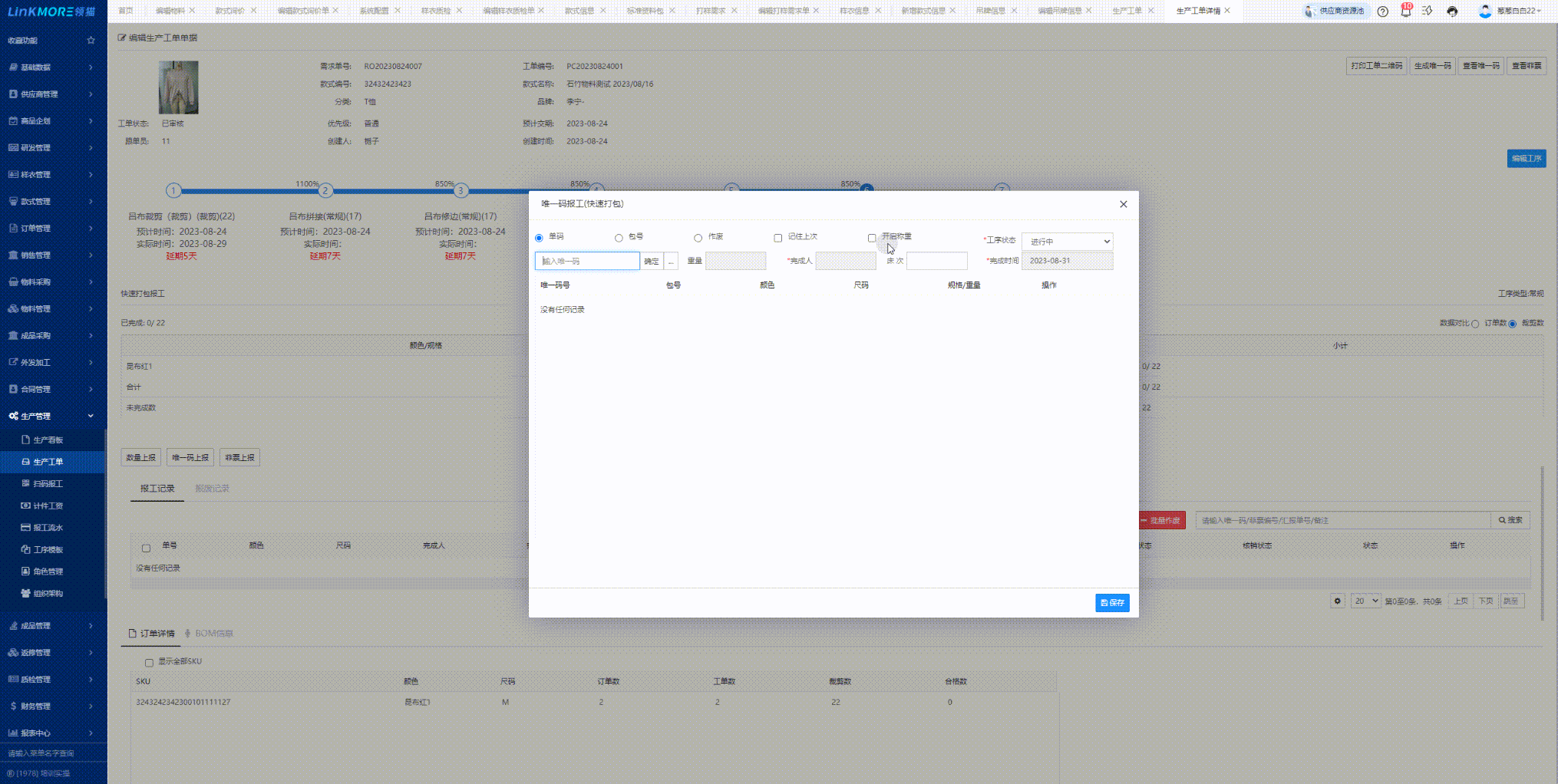Viewport: 1558px width, 784px height.
Task: Enable the 记住上次 checkbox
Action: pyautogui.click(x=777, y=238)
